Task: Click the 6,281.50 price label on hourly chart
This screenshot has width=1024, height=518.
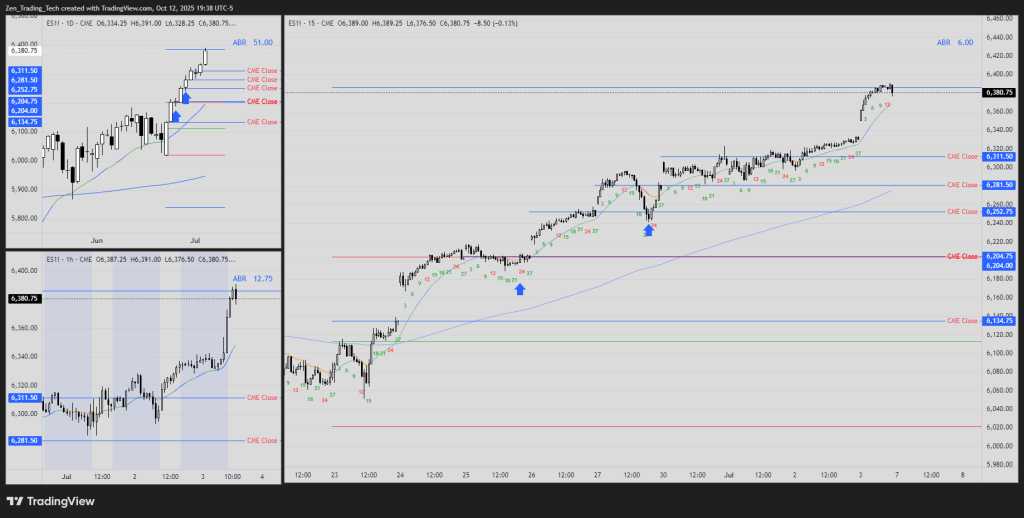Action: coord(23,440)
